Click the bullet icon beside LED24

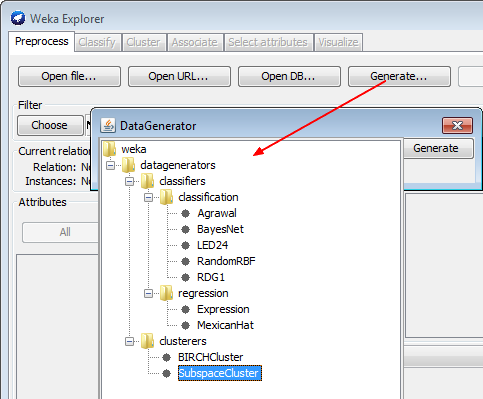point(186,245)
